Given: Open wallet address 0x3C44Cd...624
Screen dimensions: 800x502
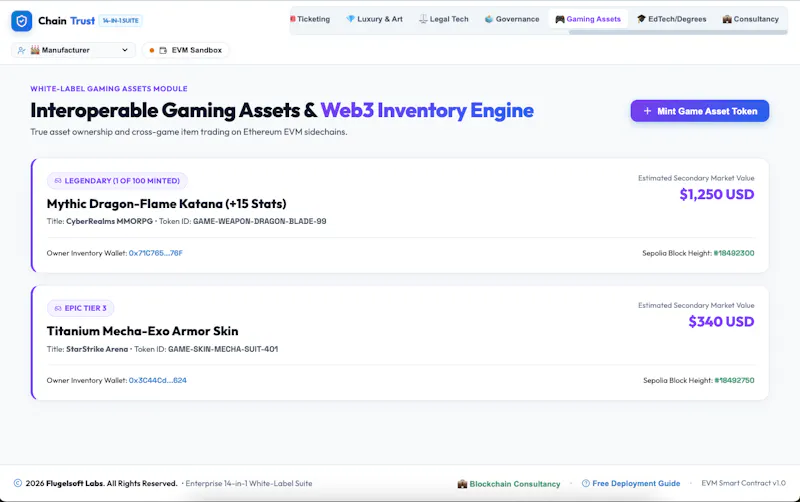Looking at the screenshot, I should click(158, 380).
